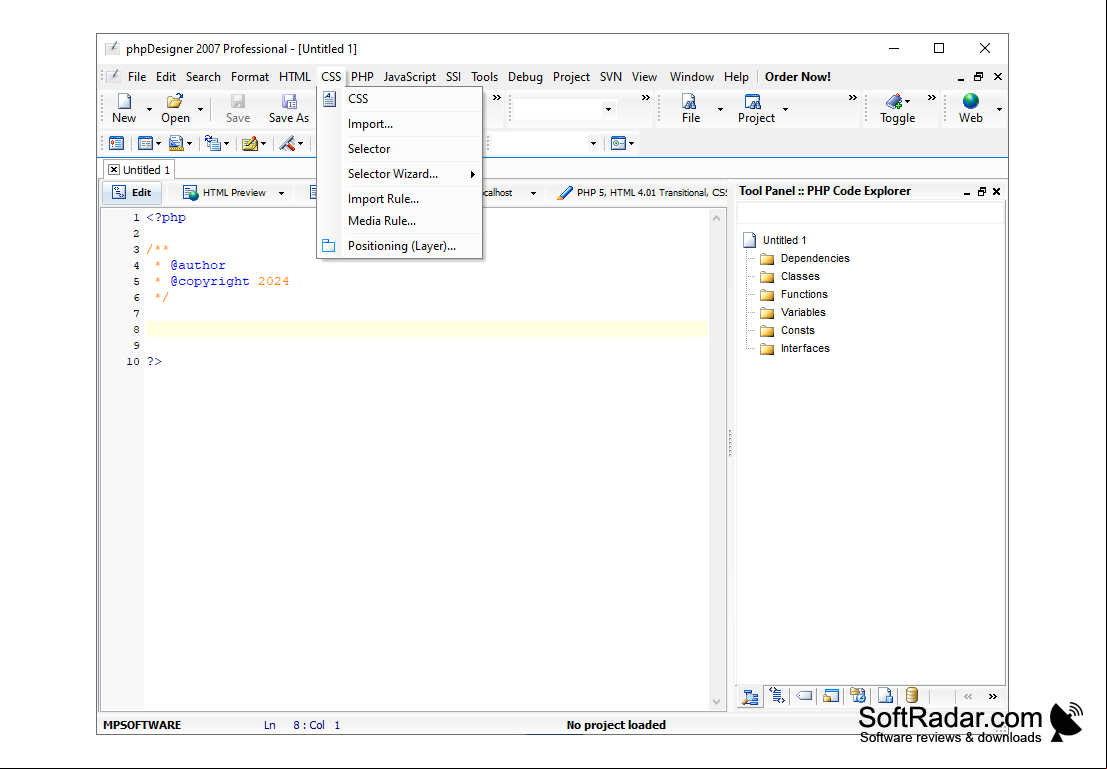Choose Import Rule... menu entry
This screenshot has height=769, width=1107.
pyautogui.click(x=400, y=199)
